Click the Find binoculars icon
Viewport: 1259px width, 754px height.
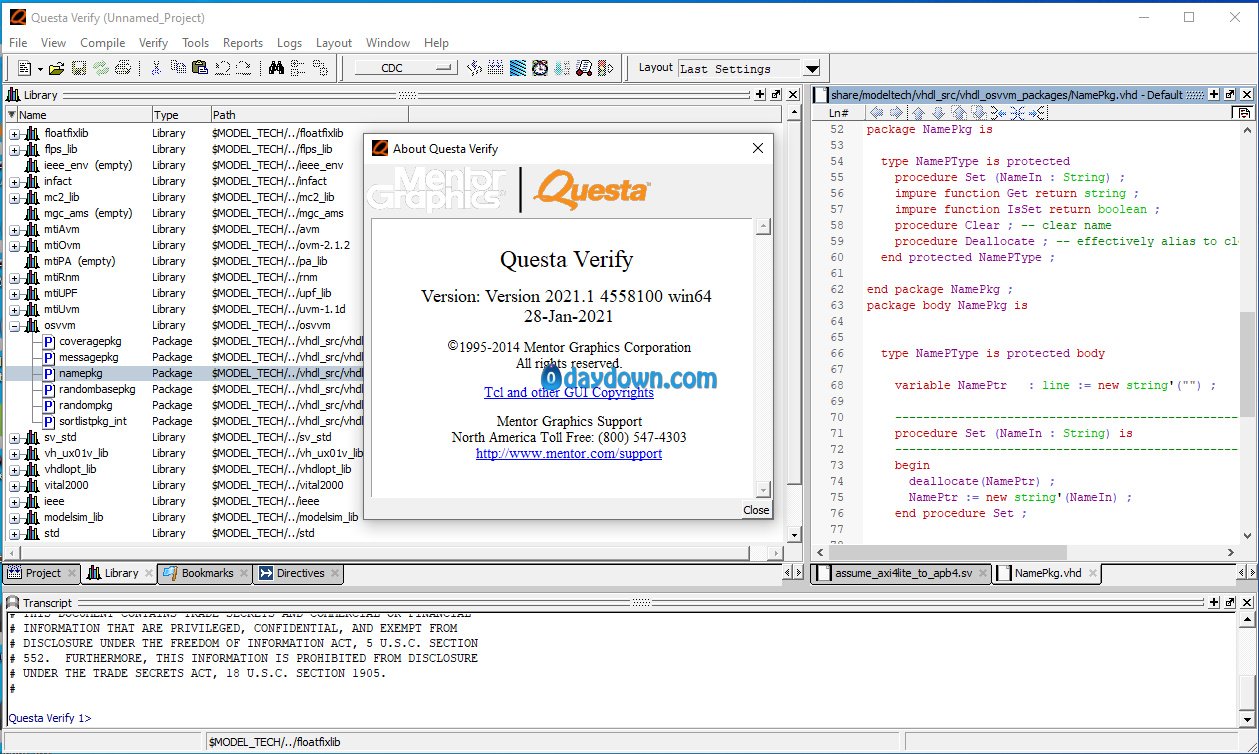point(277,69)
